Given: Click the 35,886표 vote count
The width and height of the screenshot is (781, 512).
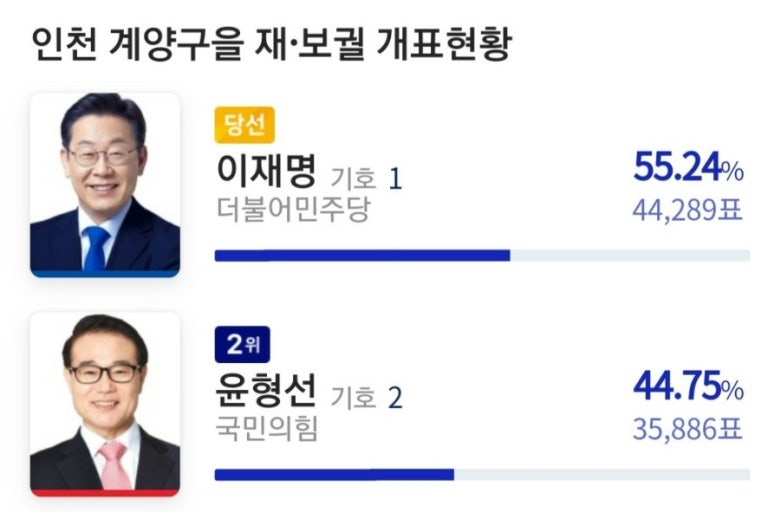Looking at the screenshot, I should [688, 429].
